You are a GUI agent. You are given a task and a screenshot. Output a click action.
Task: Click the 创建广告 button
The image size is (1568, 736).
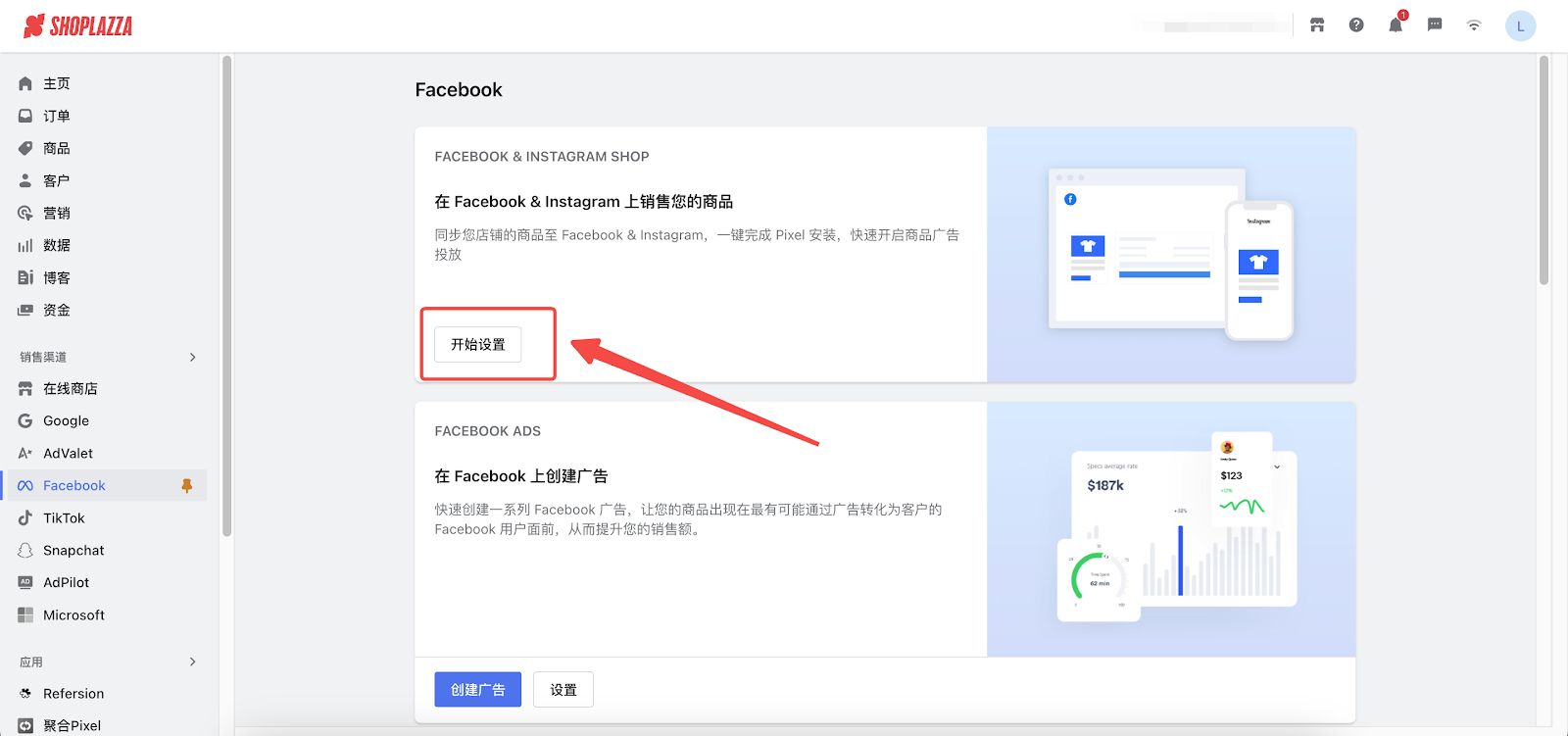click(x=478, y=690)
